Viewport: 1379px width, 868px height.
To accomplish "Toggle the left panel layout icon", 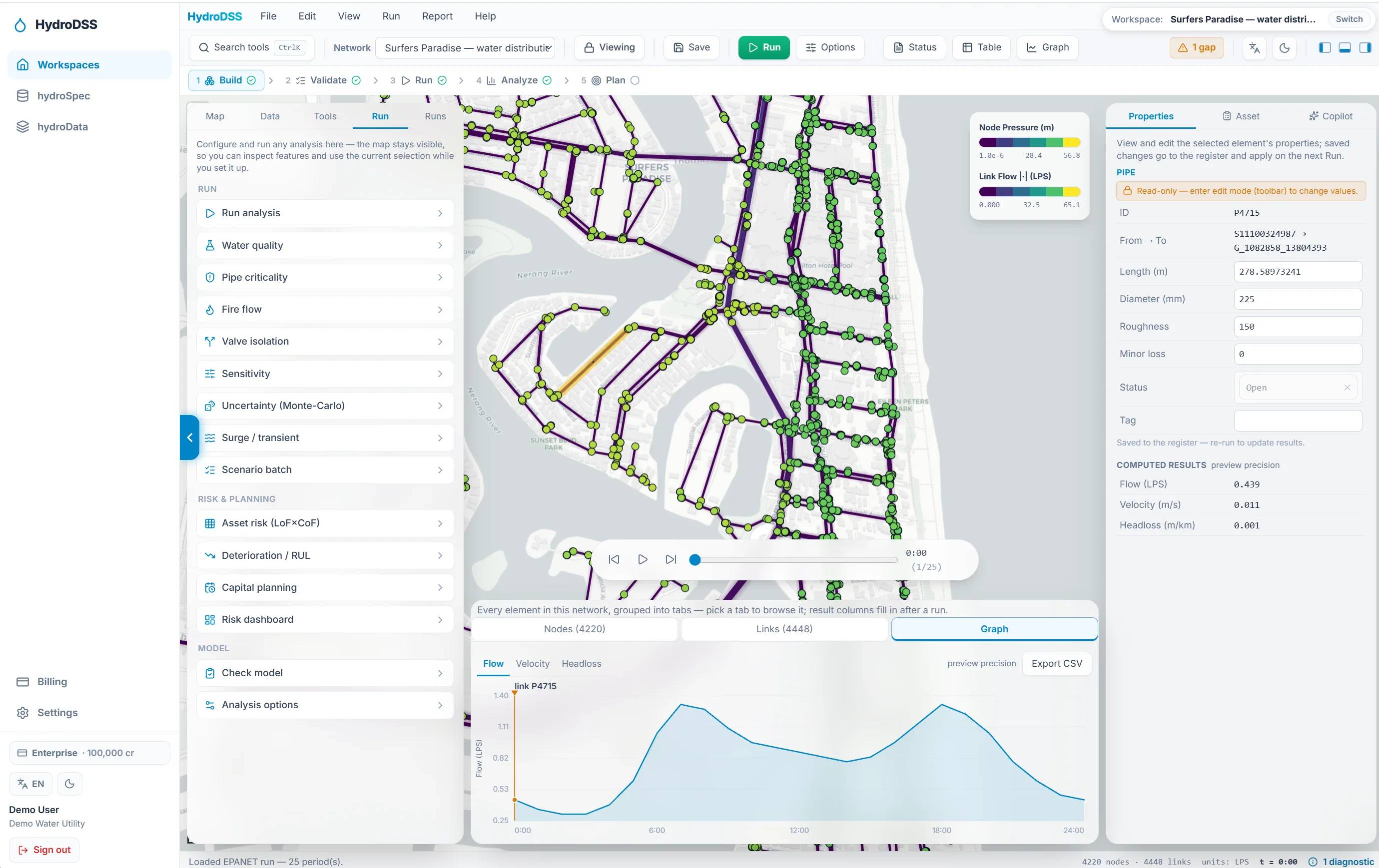I will tap(1325, 47).
